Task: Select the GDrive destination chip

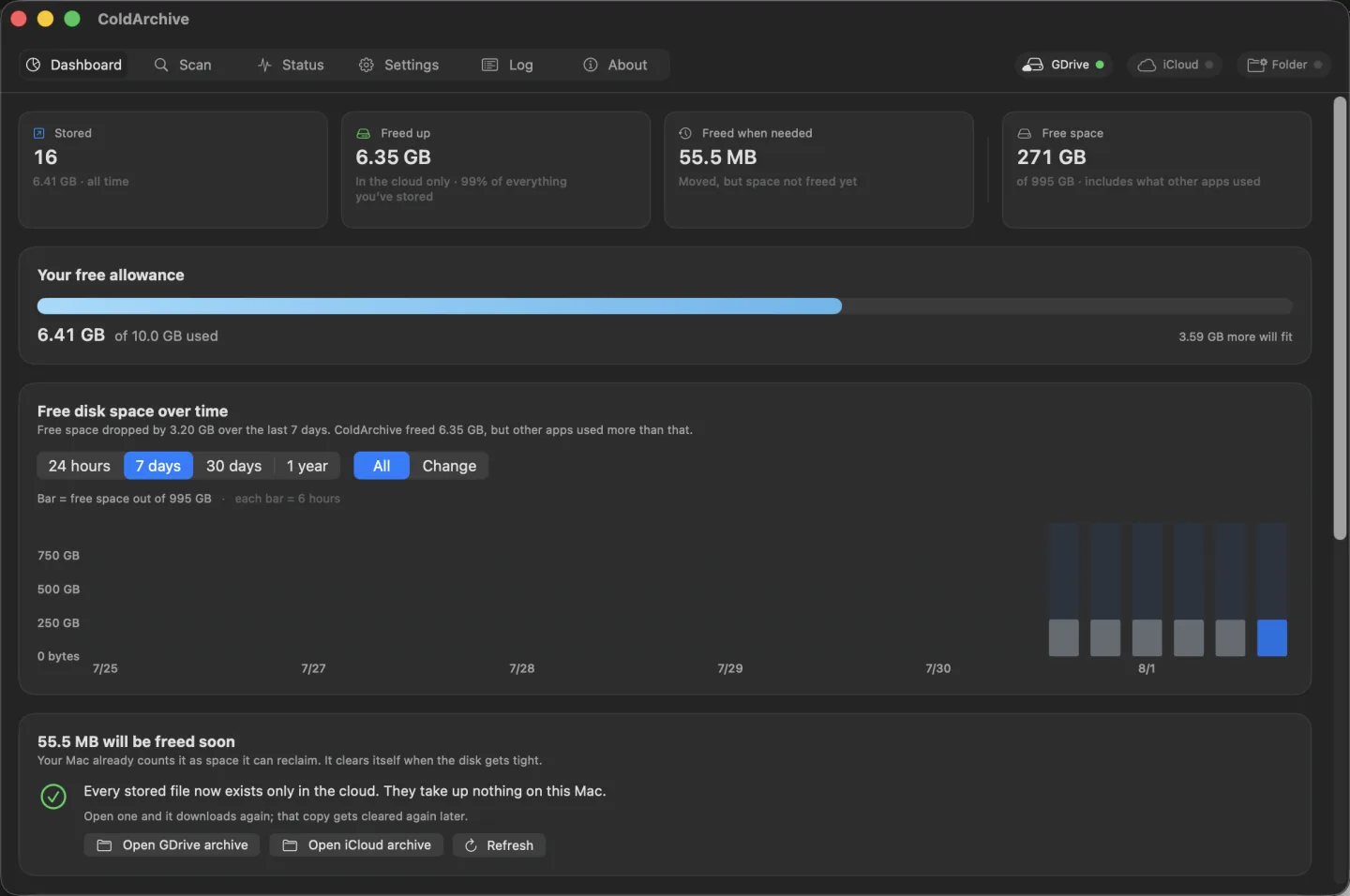Action: [x=1063, y=65]
